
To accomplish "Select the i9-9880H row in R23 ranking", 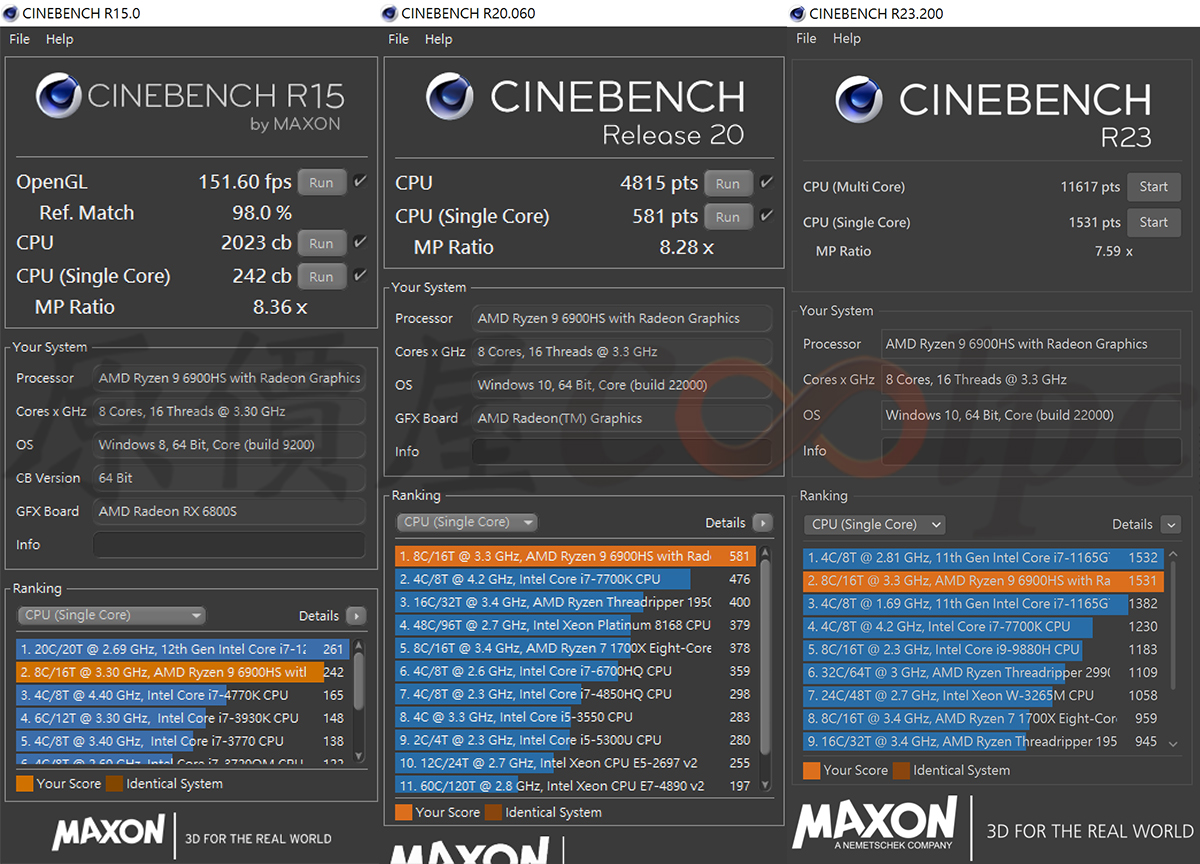I will tap(983, 650).
